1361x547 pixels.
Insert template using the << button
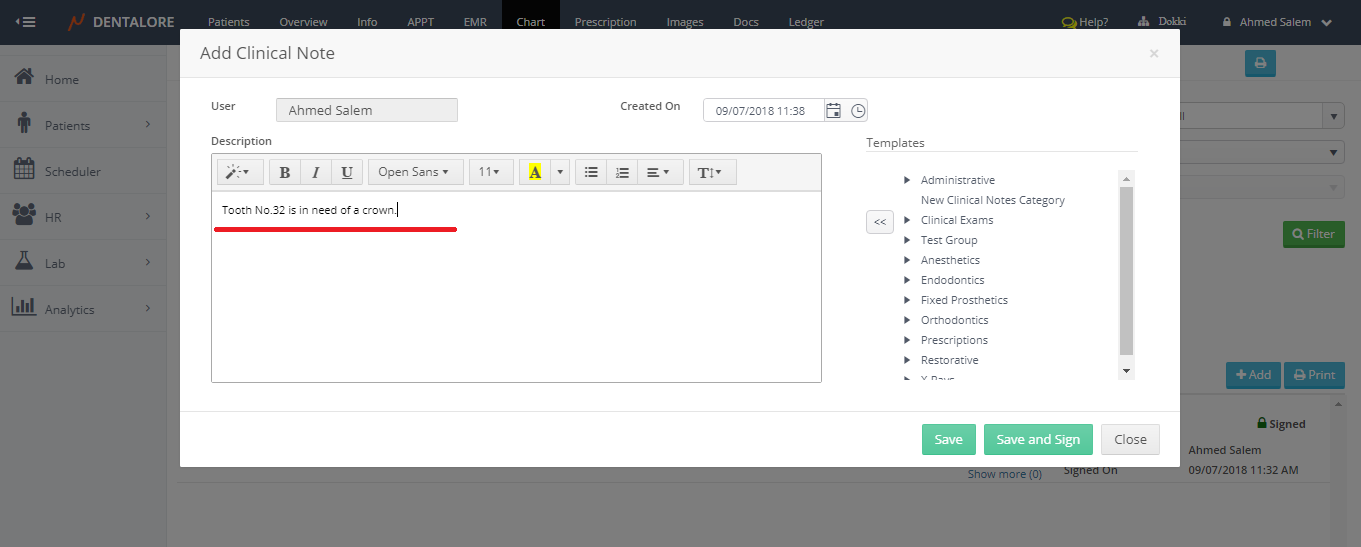tap(880, 222)
